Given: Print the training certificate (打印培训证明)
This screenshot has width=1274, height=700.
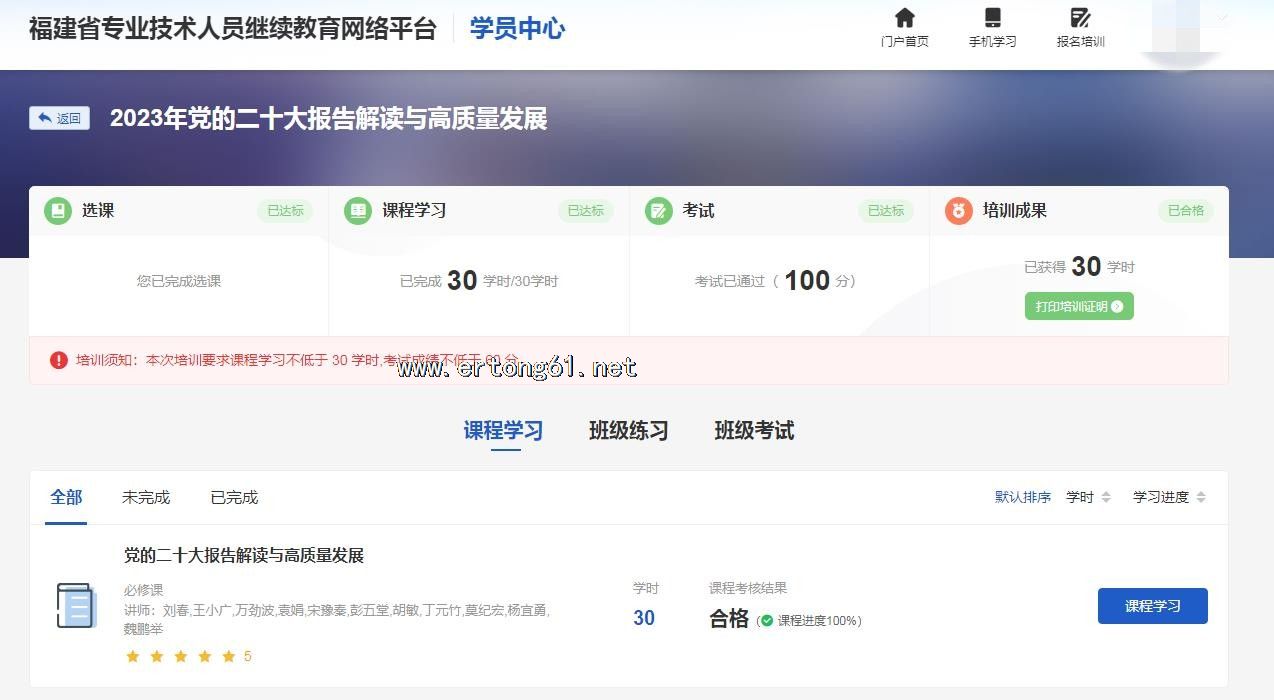Looking at the screenshot, I should point(1078,306).
